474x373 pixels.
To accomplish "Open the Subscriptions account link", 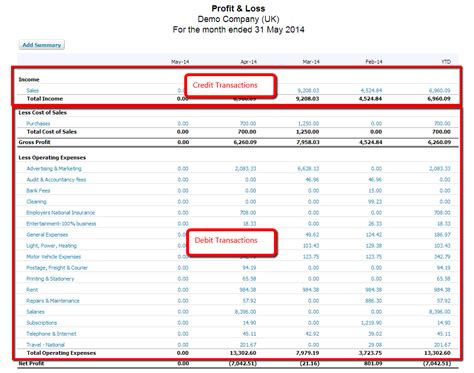I will coord(42,323).
